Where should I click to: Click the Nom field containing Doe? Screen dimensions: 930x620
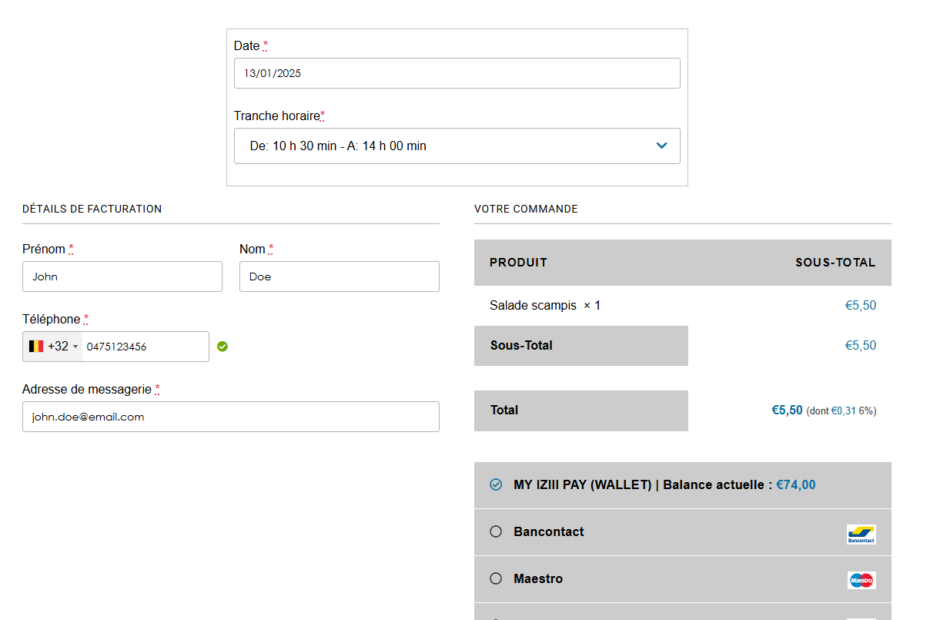(x=339, y=277)
